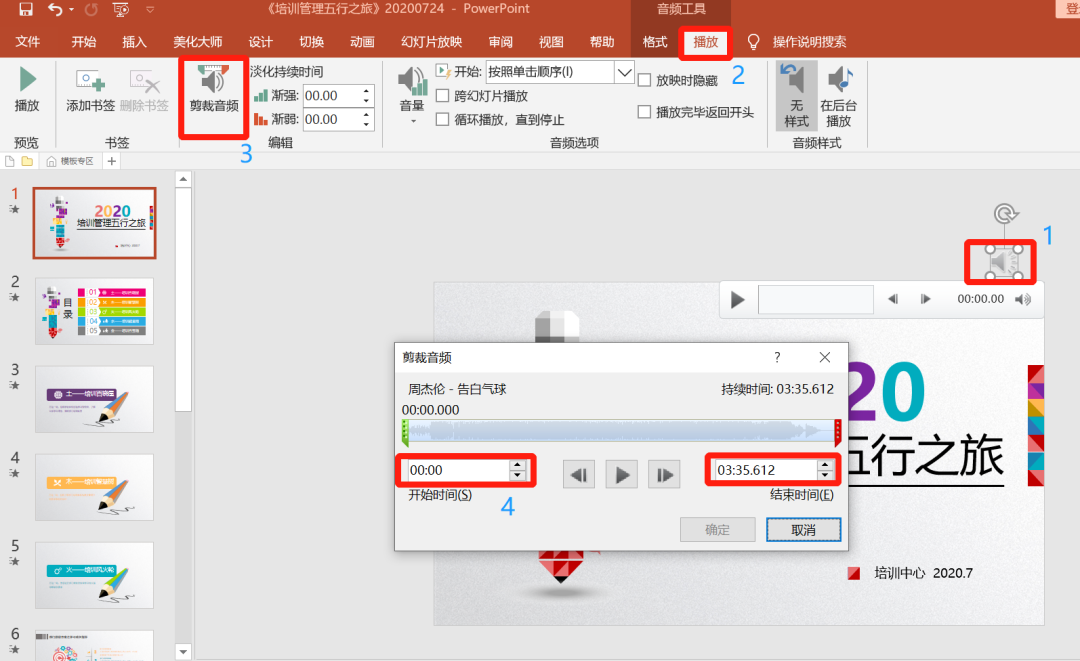The height and width of the screenshot is (661, 1080).
Task: Enable Play Across Slides checkbox
Action: point(443,96)
